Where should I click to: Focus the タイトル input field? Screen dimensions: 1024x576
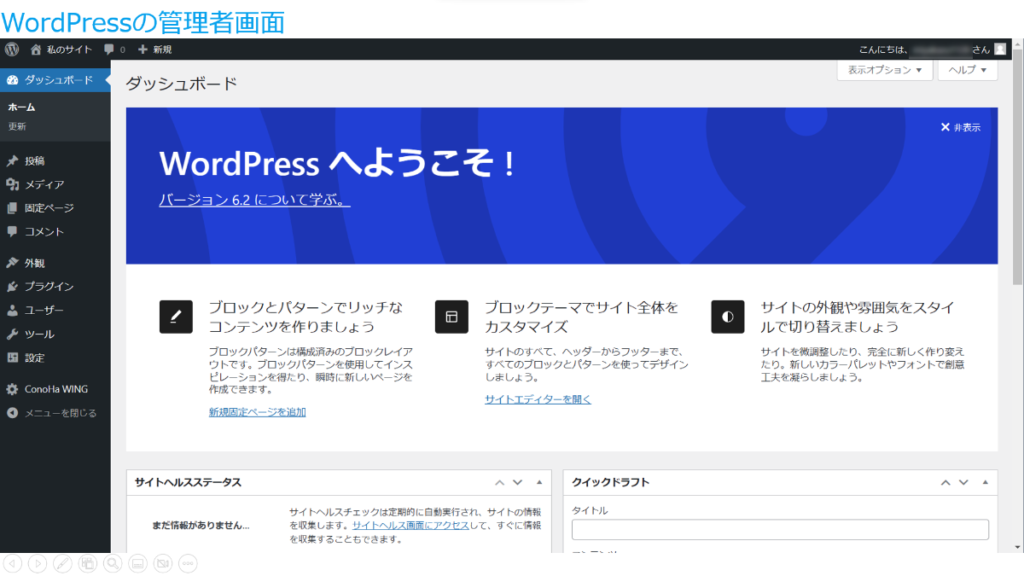[780, 530]
